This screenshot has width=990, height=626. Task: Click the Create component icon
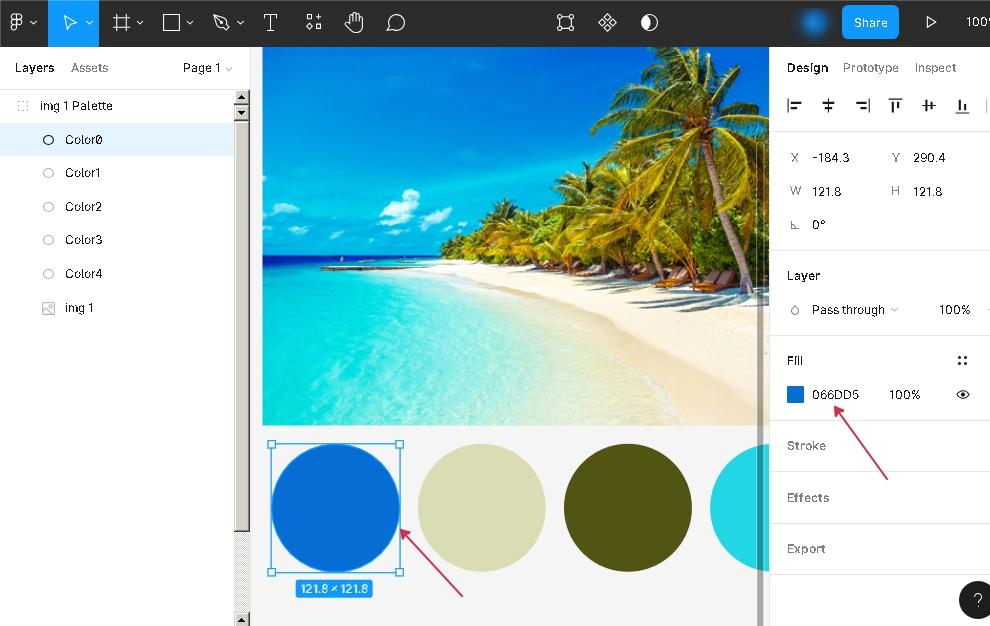click(x=607, y=23)
